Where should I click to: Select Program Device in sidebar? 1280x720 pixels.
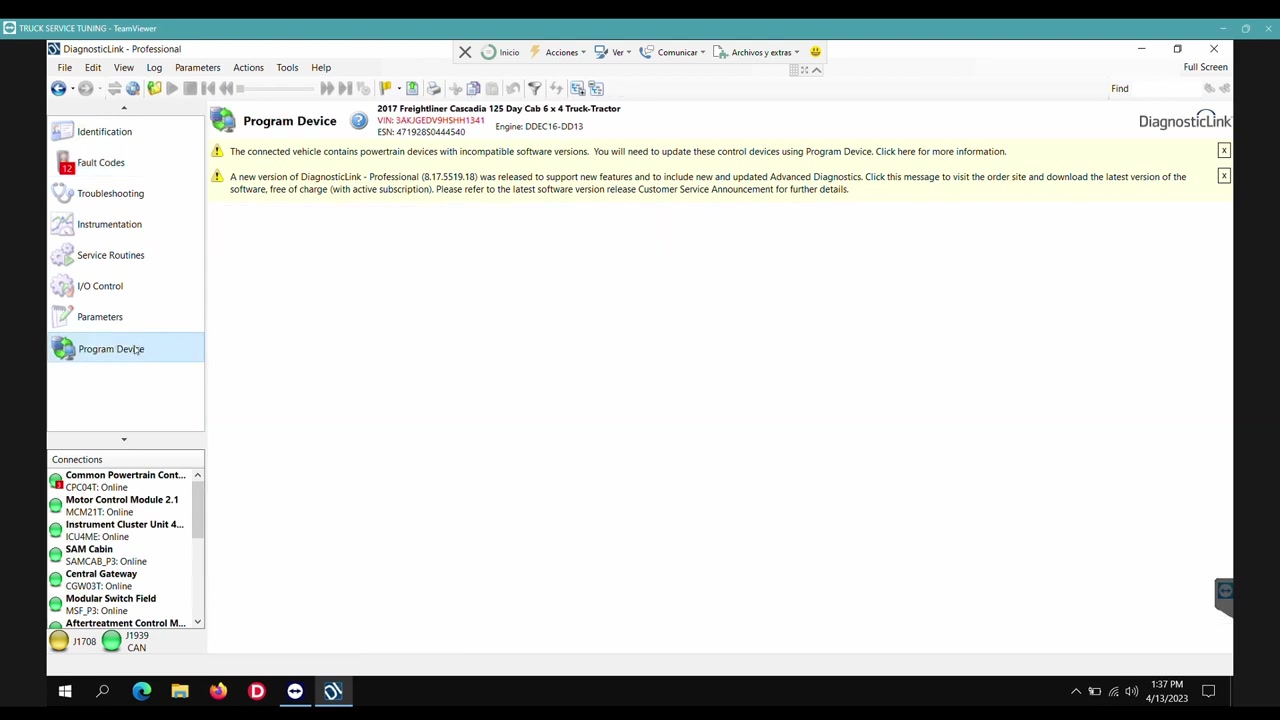coord(125,349)
